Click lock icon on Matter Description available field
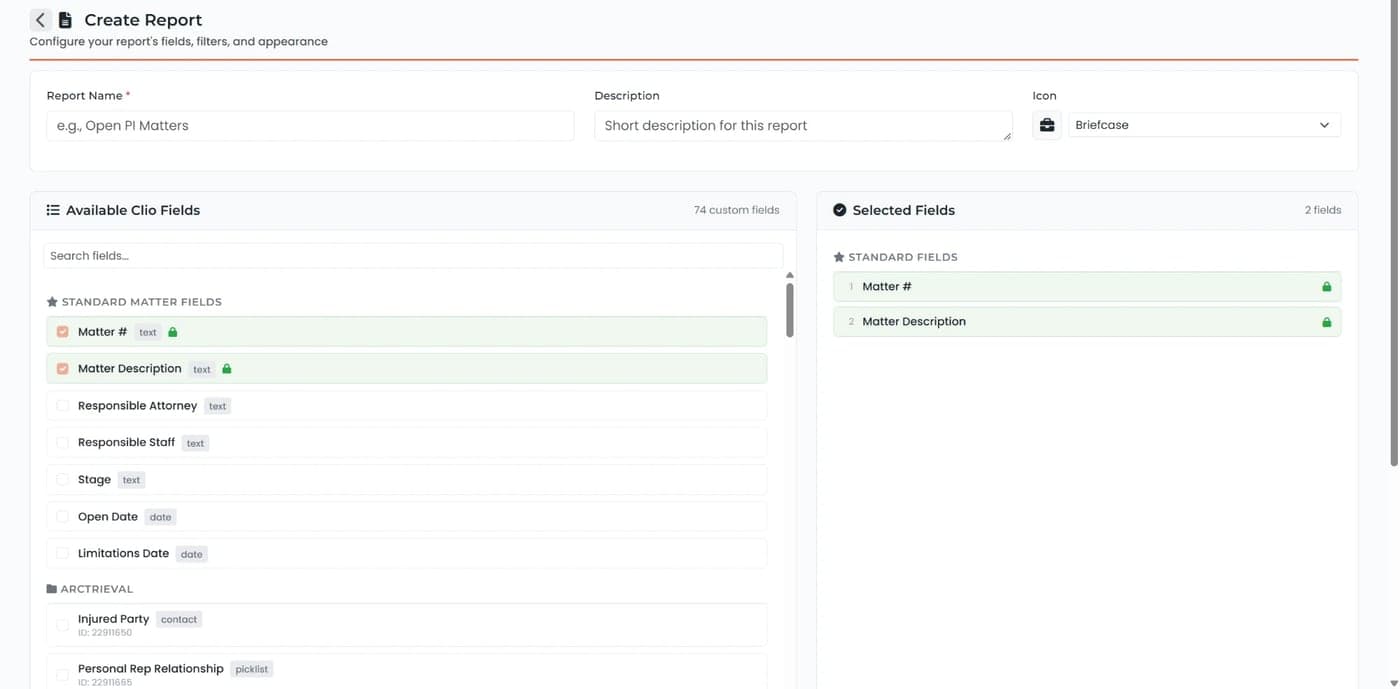Image resolution: width=1400 pixels, height=689 pixels. (227, 368)
